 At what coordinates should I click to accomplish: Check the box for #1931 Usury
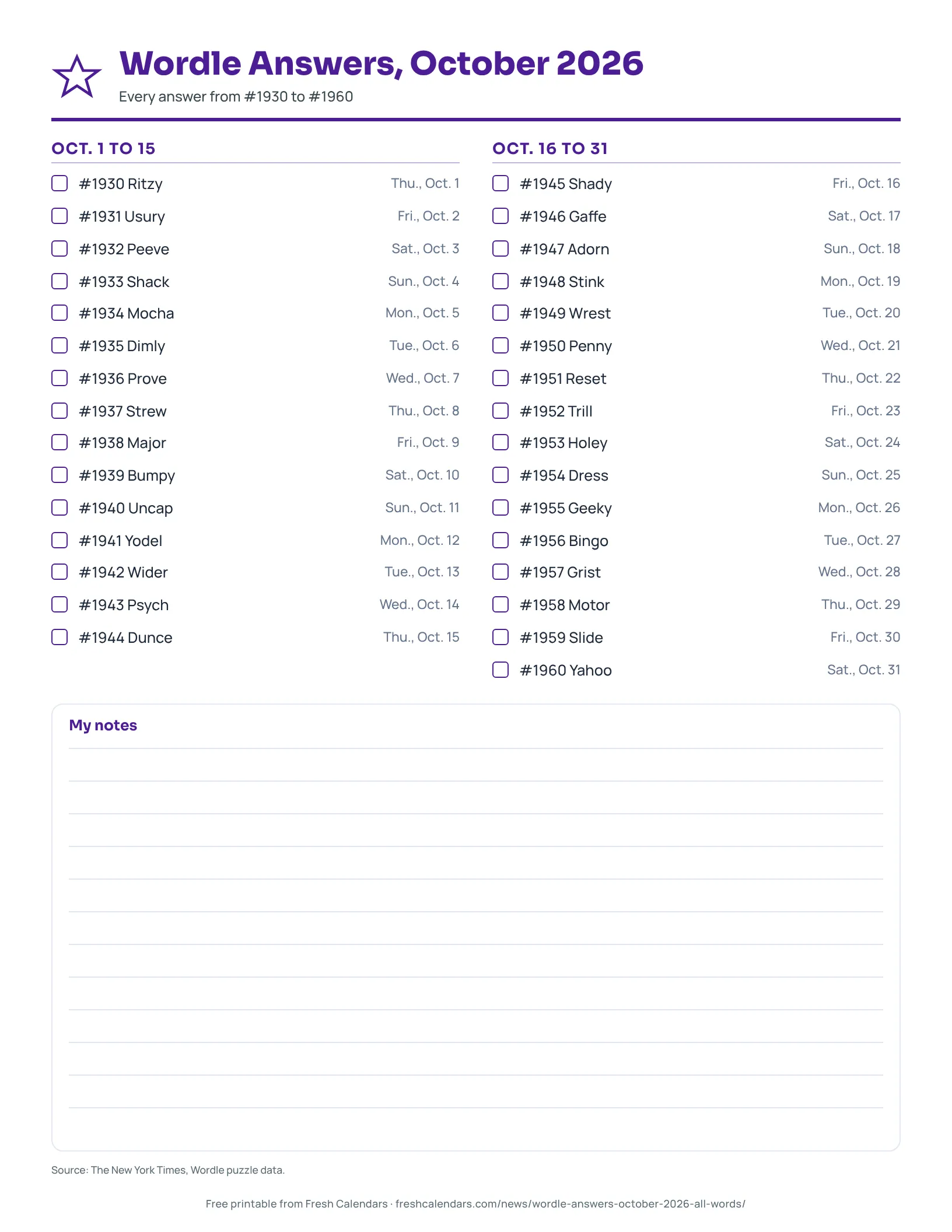click(60, 216)
